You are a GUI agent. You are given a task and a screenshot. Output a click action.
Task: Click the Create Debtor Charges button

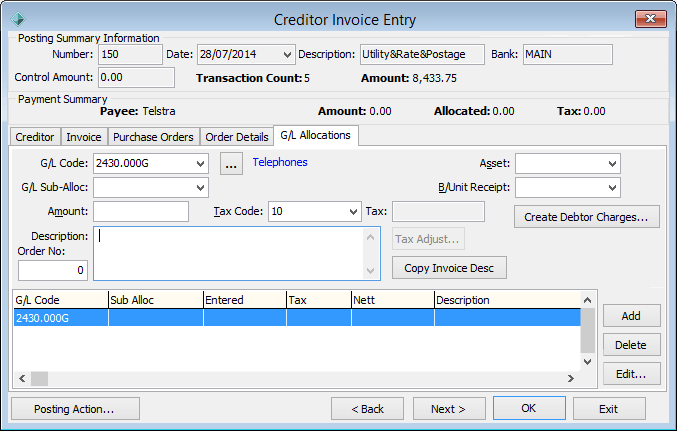coord(586,216)
